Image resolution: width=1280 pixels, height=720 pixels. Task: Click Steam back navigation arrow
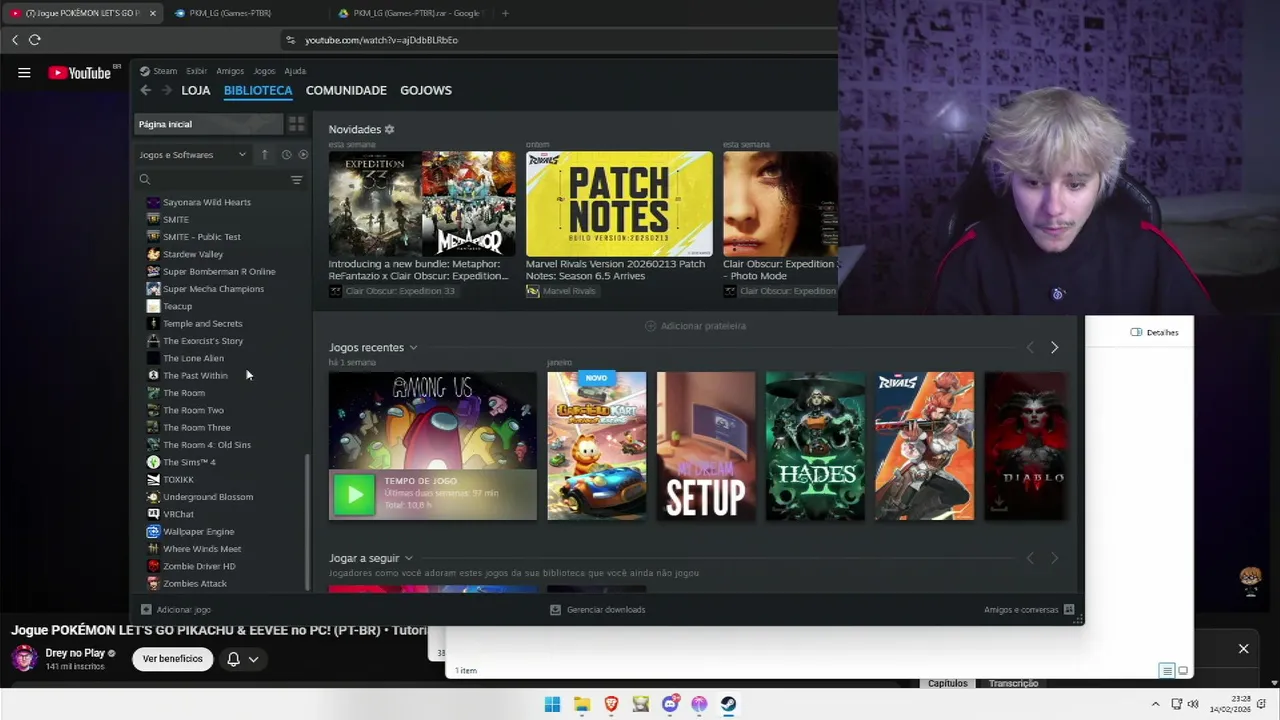[145, 90]
